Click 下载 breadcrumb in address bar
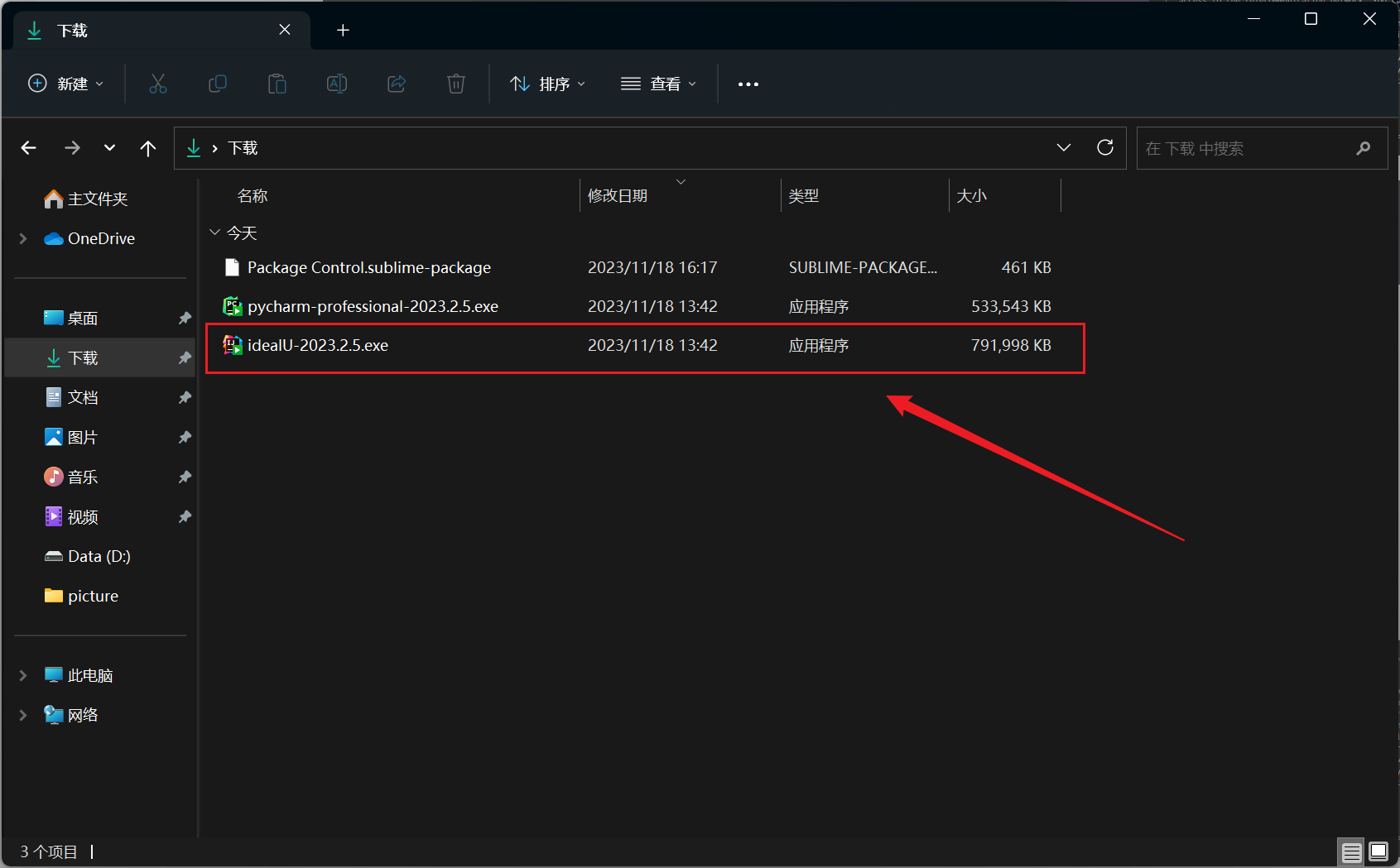The image size is (1400, 868). [243, 148]
